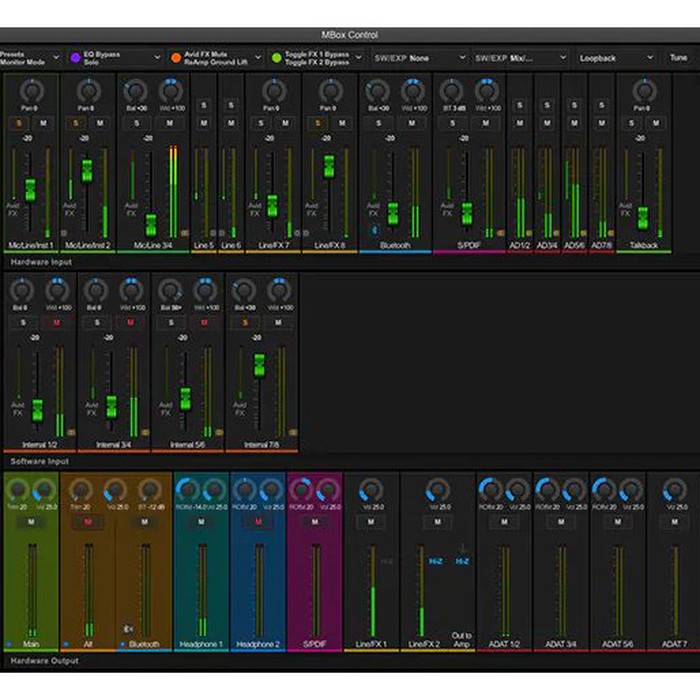The image size is (700, 700).
Task: Click the green Toggle FX 1 Bypass indicator
Action: (276, 58)
